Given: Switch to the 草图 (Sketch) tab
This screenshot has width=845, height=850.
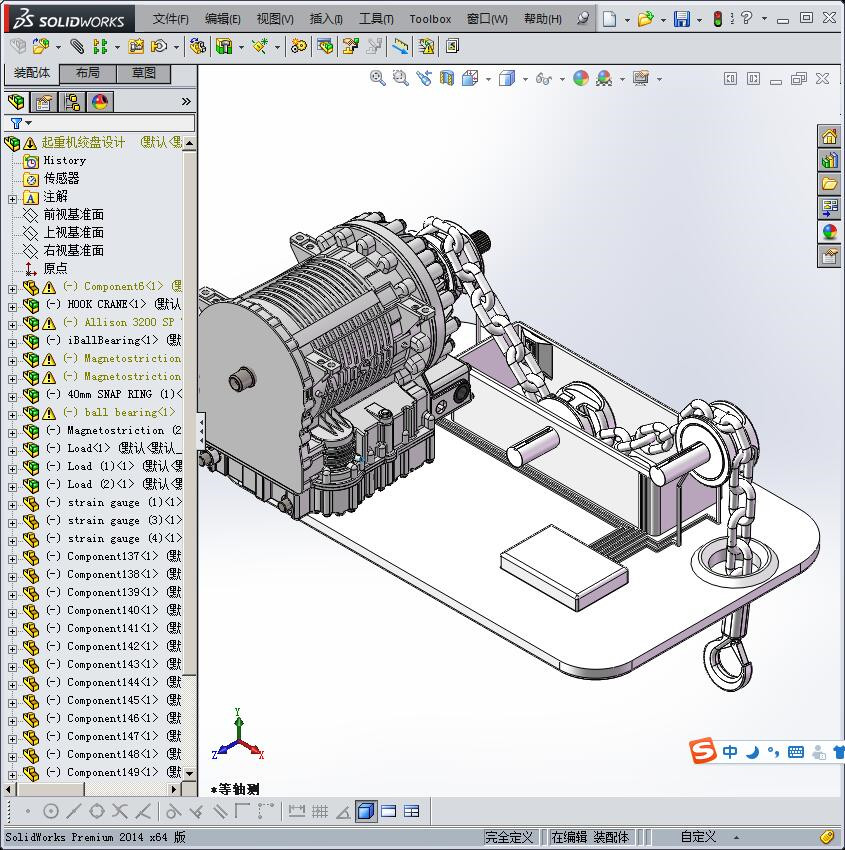Looking at the screenshot, I should (x=143, y=73).
